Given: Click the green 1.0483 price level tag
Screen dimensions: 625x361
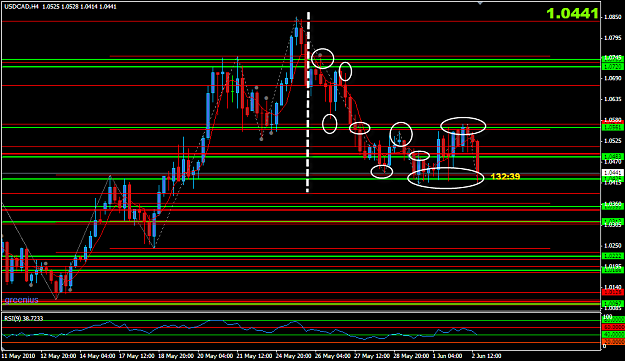Looking at the screenshot, I should pyautogui.click(x=613, y=156).
